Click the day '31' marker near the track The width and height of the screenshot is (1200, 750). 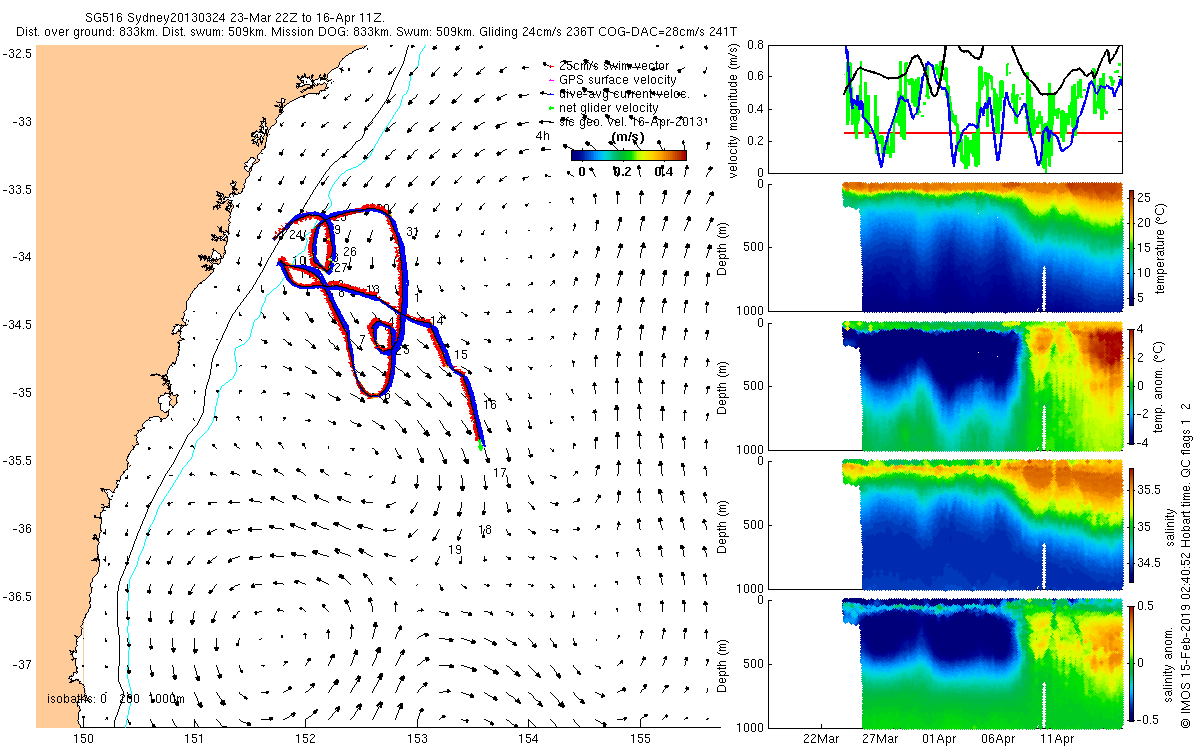tap(413, 233)
